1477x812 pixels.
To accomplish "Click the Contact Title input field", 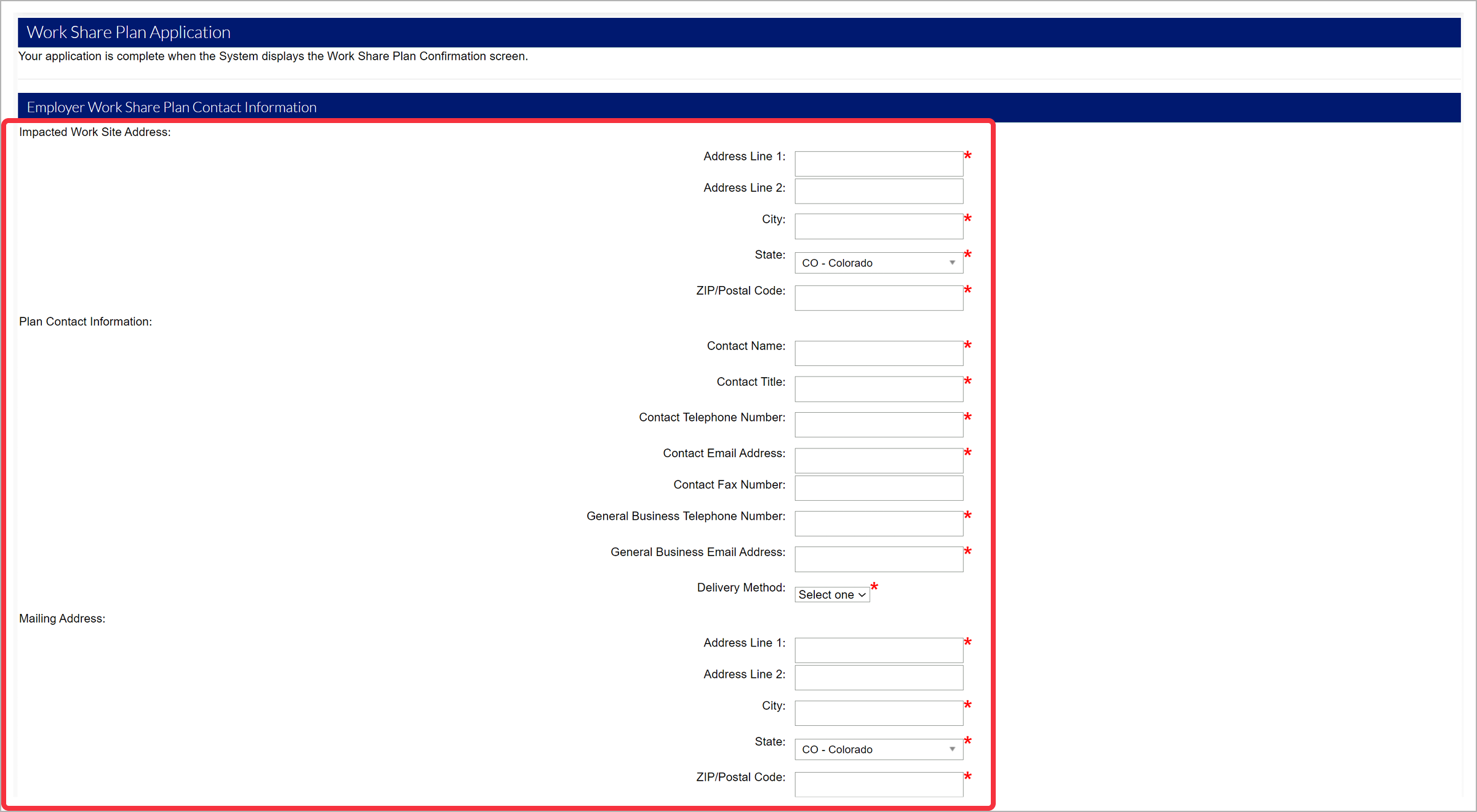I will tap(878, 389).
